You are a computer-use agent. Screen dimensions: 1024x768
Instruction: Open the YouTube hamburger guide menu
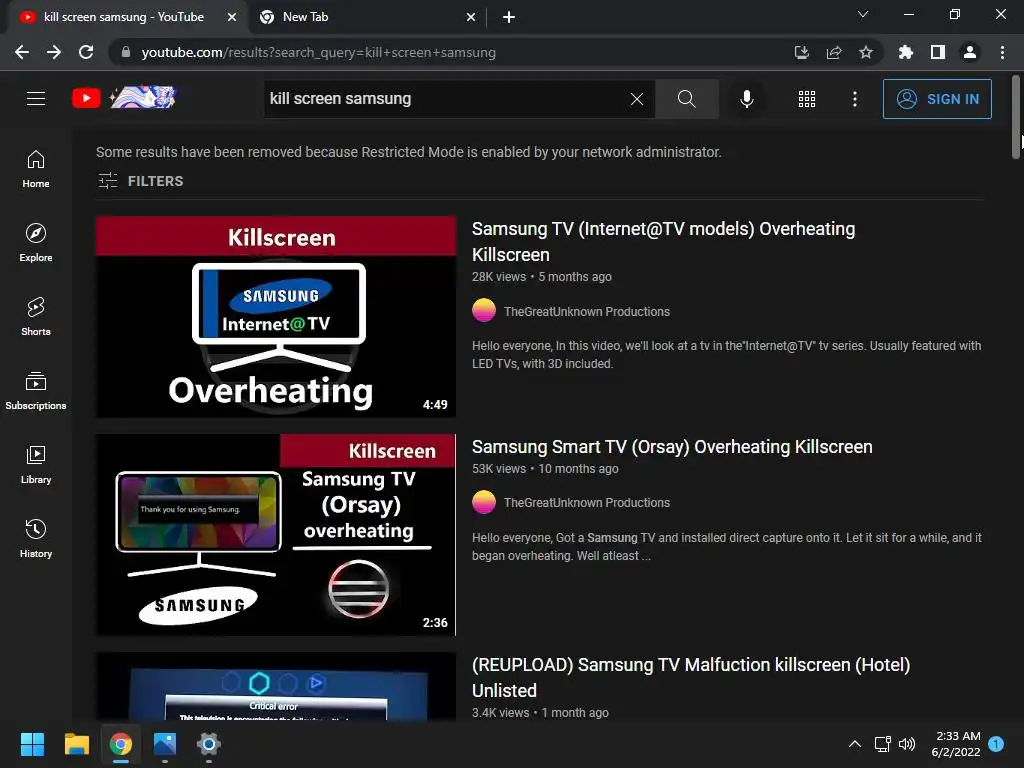[36, 99]
